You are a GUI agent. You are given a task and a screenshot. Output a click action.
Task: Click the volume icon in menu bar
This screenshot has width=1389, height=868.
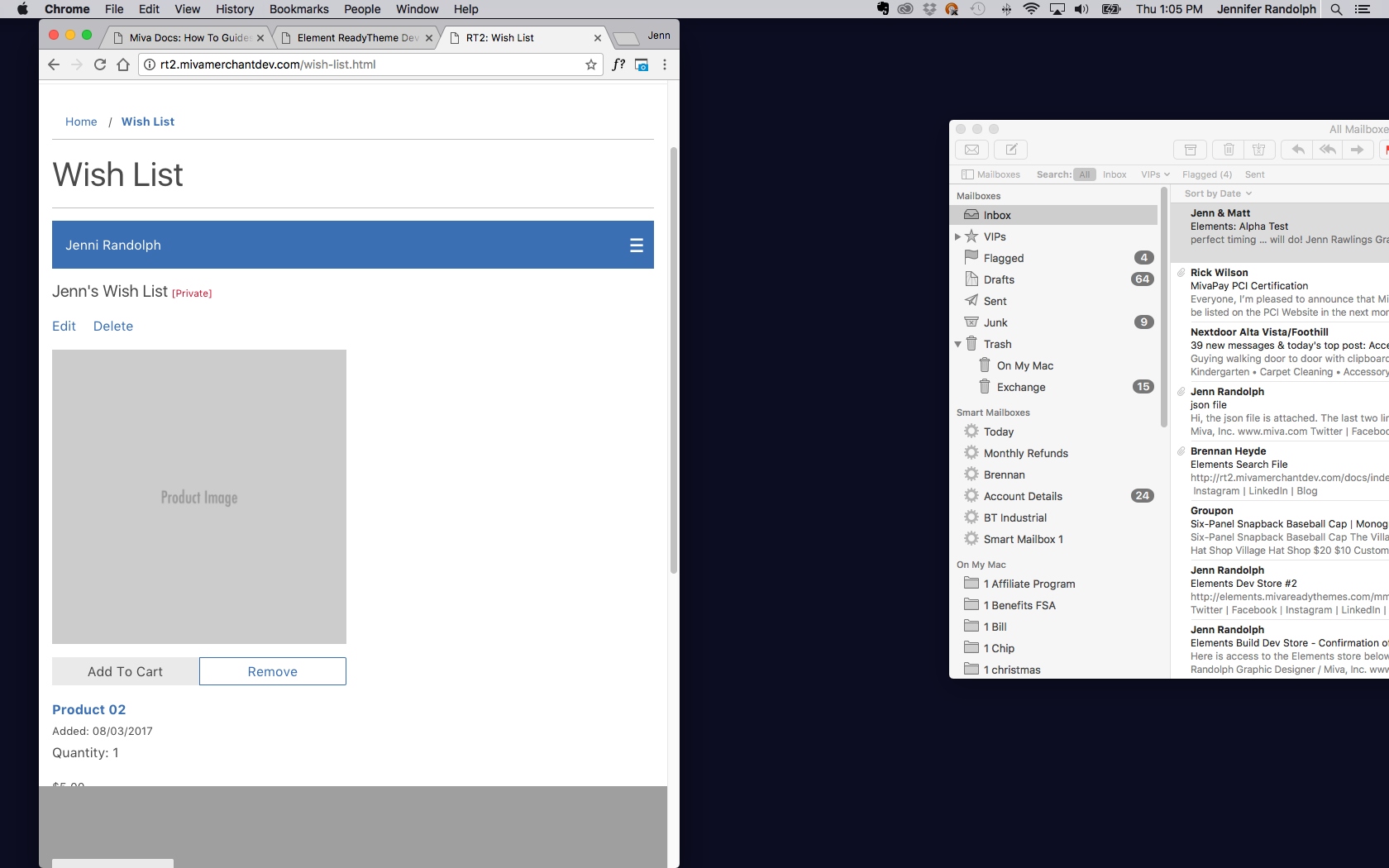coord(1081,9)
